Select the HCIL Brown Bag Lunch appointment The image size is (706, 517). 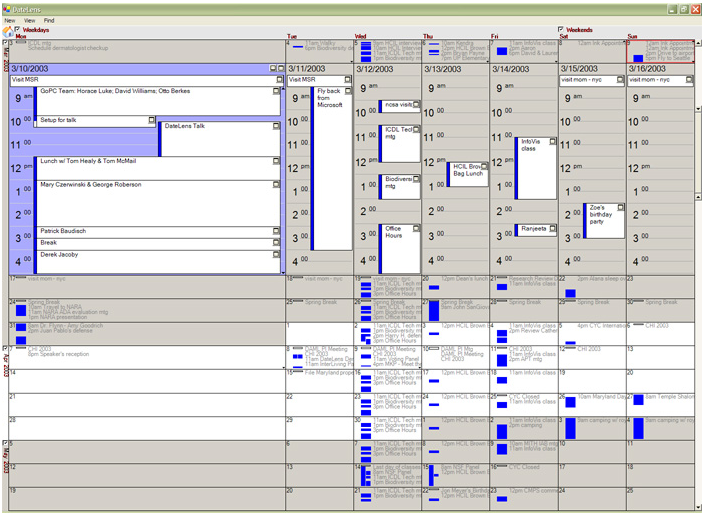[x=467, y=174]
